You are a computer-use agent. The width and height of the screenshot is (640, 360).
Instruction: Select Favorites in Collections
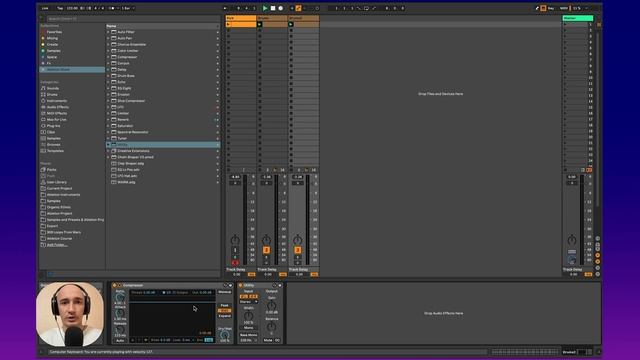pyautogui.click(x=54, y=32)
